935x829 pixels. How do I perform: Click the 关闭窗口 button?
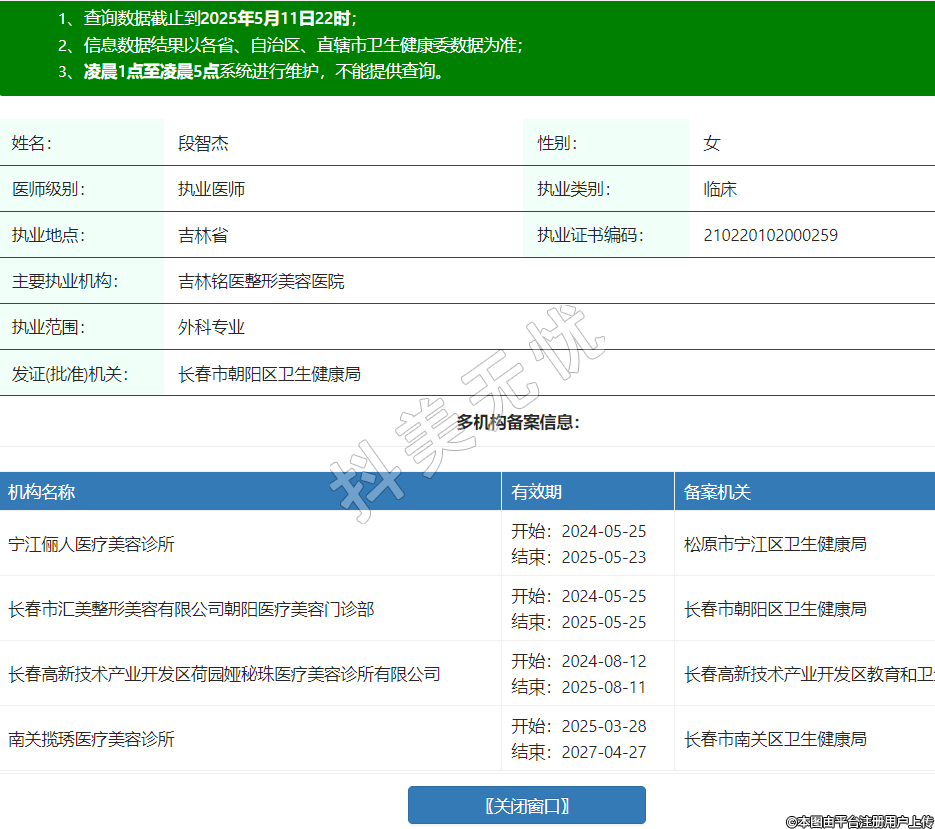526,805
